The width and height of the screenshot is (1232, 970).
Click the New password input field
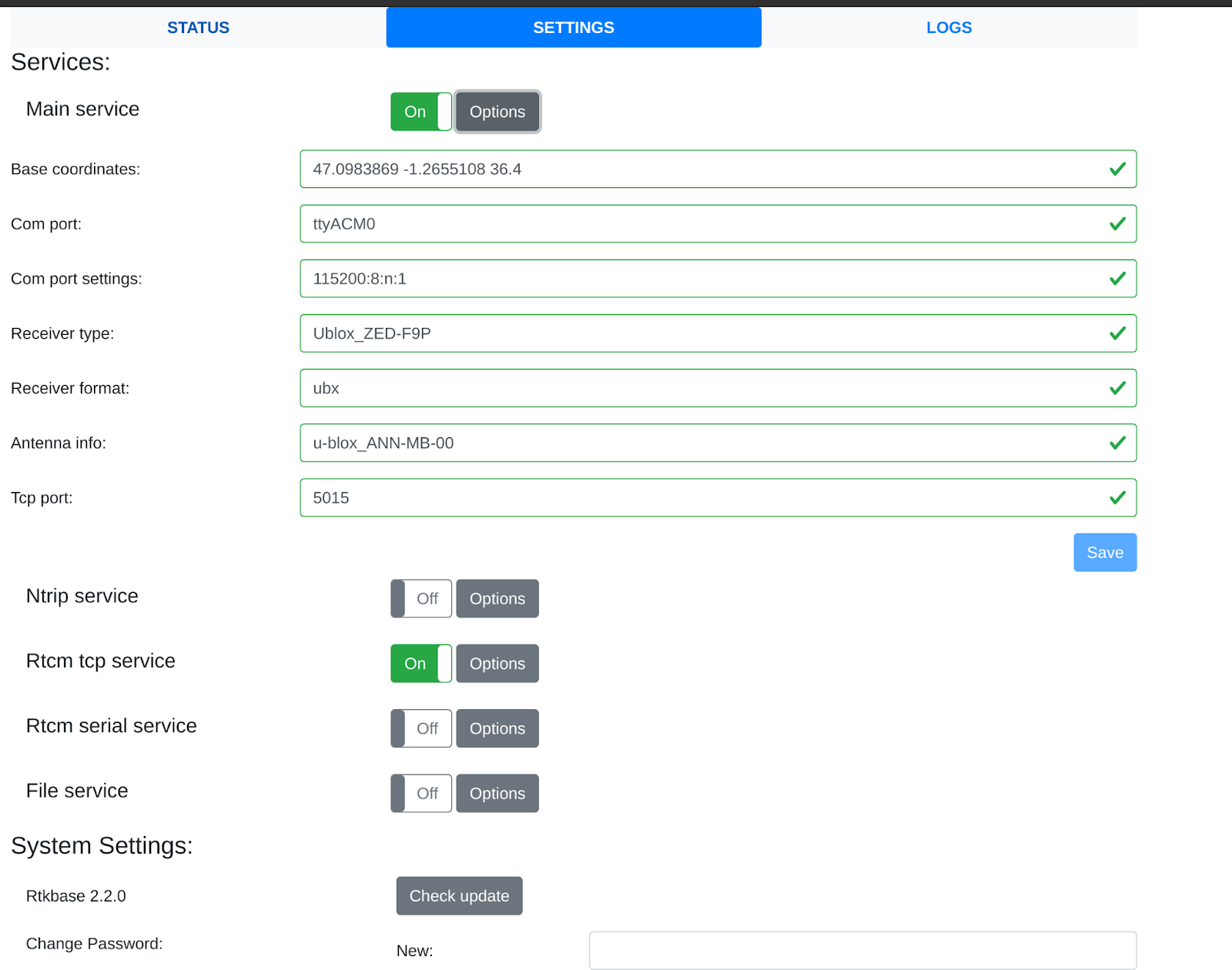click(x=862, y=951)
